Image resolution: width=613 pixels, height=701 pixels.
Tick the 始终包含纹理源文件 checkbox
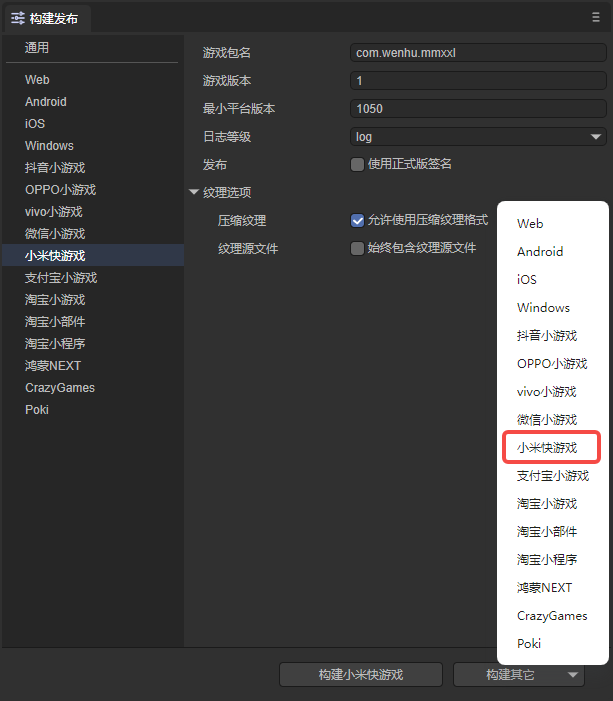pos(357,249)
